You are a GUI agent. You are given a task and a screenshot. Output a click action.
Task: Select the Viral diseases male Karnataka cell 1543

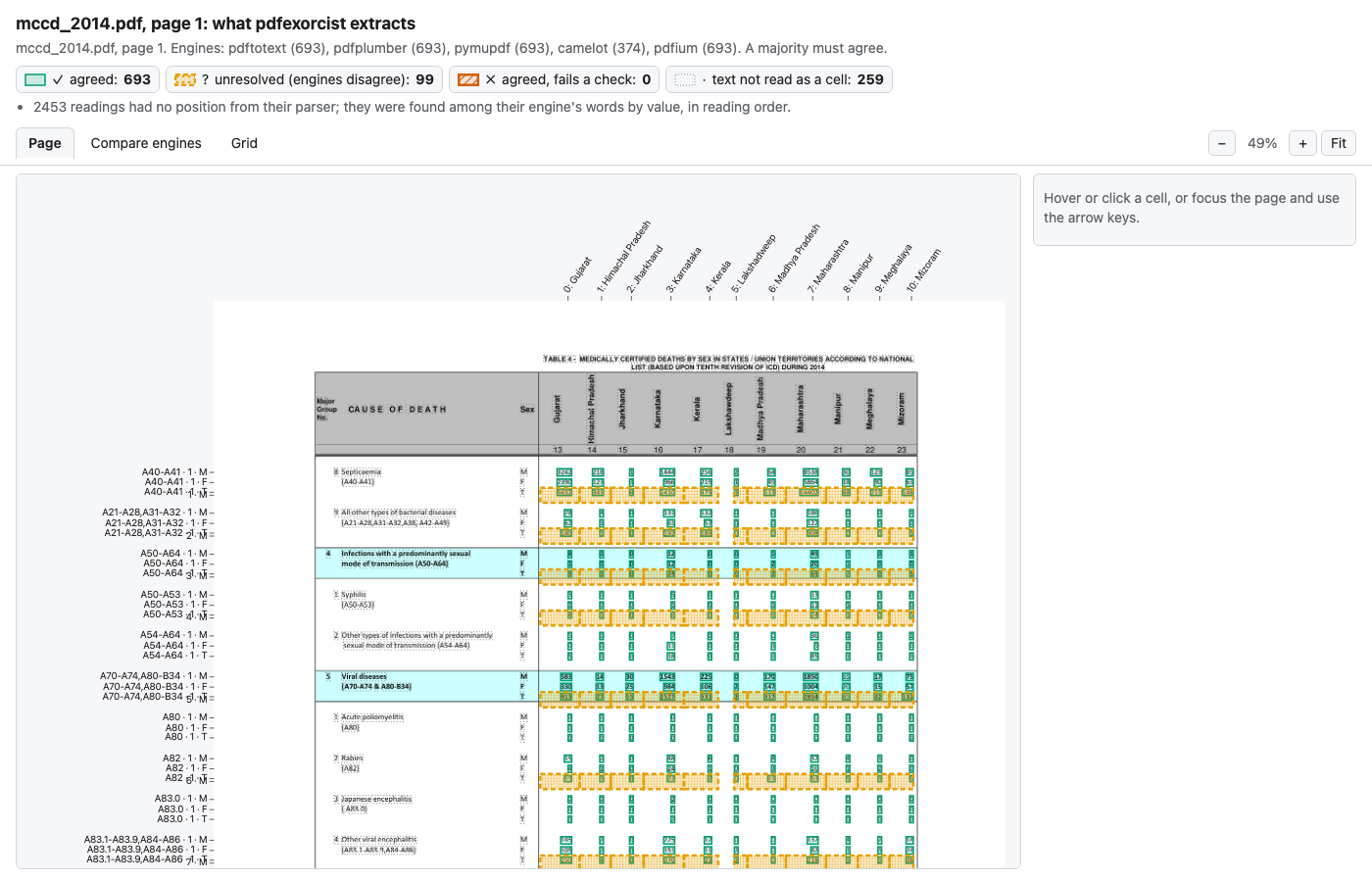pos(667,677)
